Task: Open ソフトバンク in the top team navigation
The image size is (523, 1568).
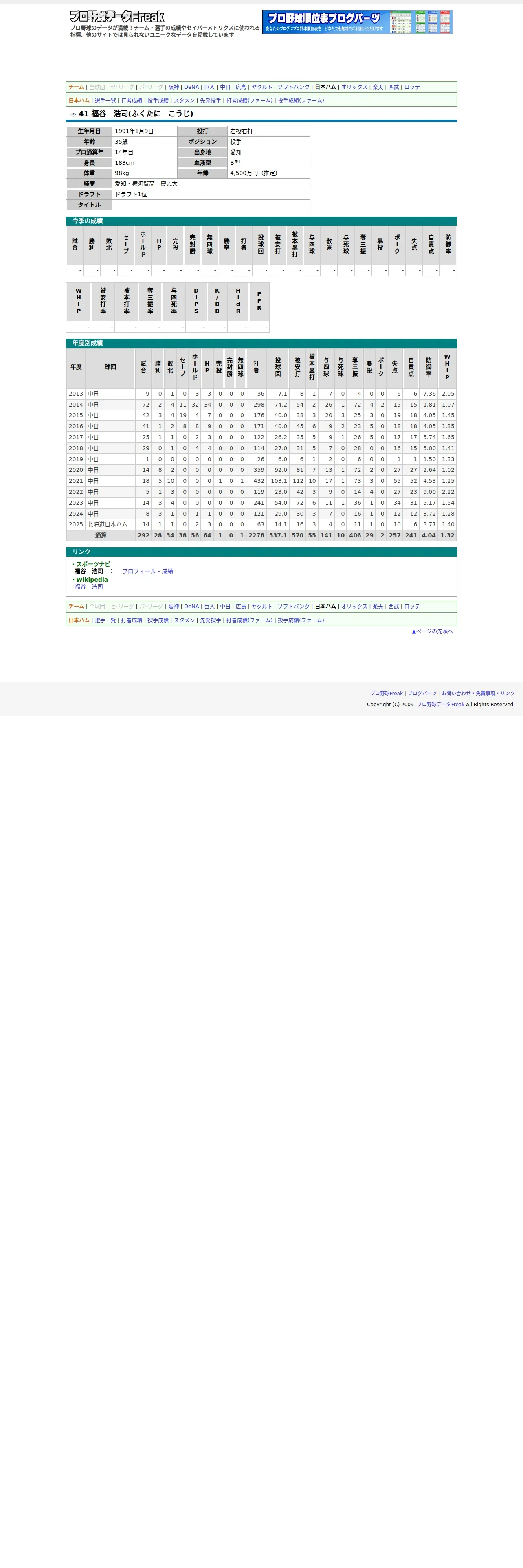Action: pyautogui.click(x=293, y=87)
